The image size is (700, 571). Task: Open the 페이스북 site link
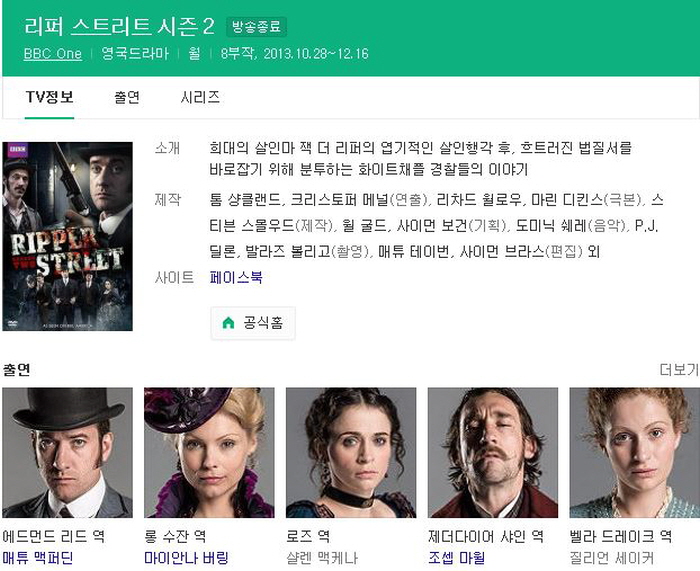(x=236, y=277)
